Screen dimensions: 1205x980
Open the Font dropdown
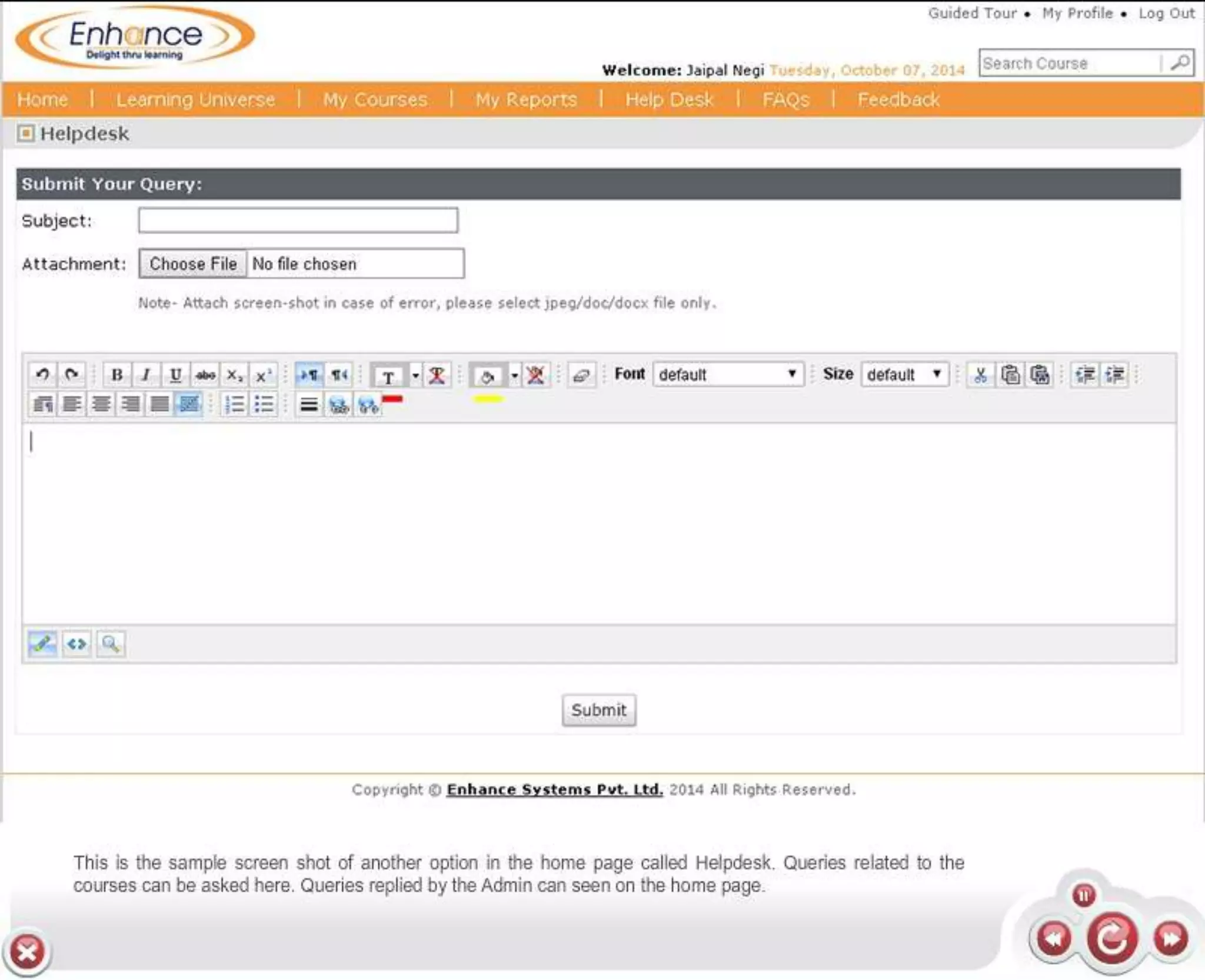coord(728,374)
